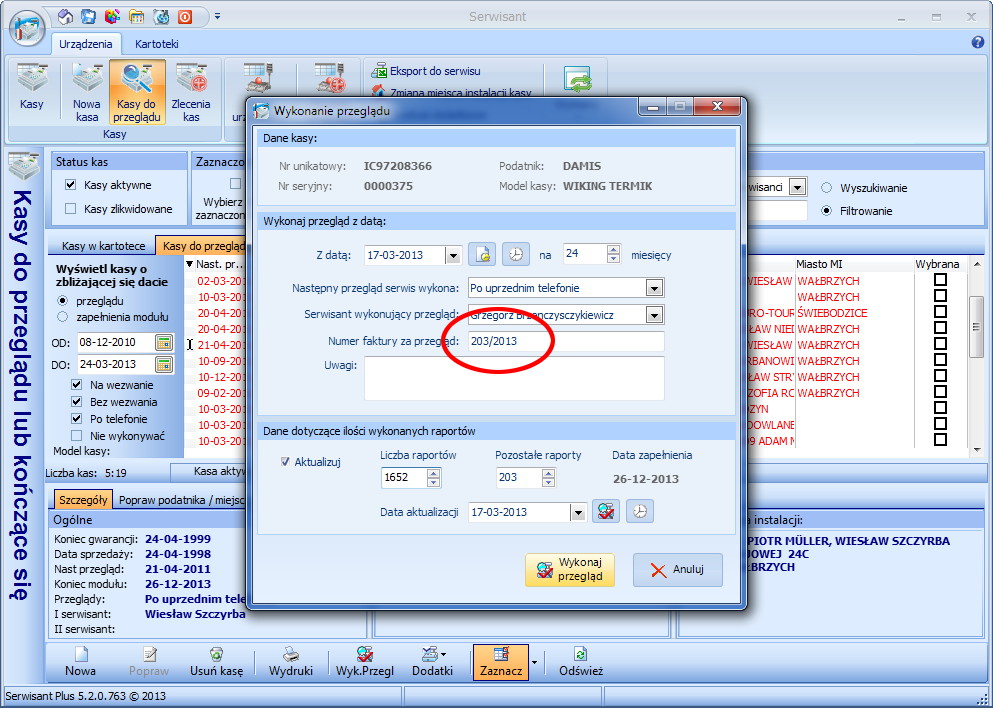993x708 pixels.
Task: Select Filtrowanie radio button
Action: [x=826, y=211]
